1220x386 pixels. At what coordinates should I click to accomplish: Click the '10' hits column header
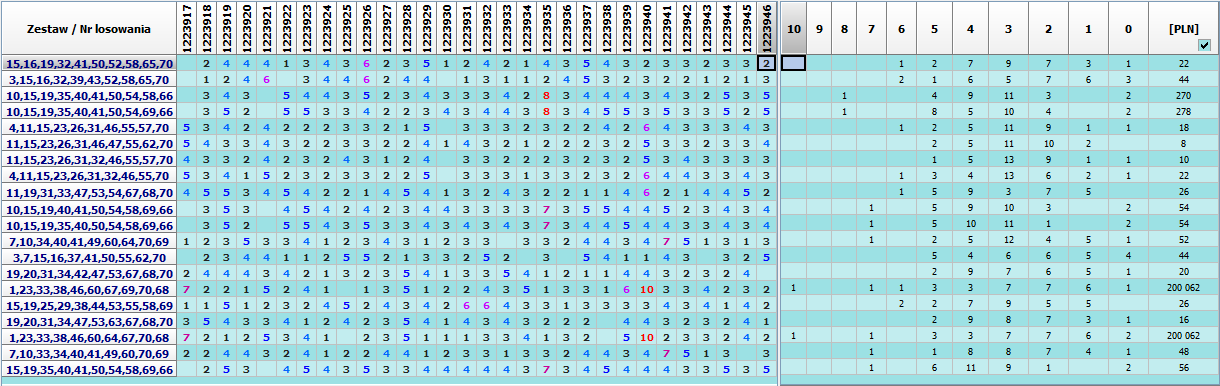pyautogui.click(x=794, y=28)
